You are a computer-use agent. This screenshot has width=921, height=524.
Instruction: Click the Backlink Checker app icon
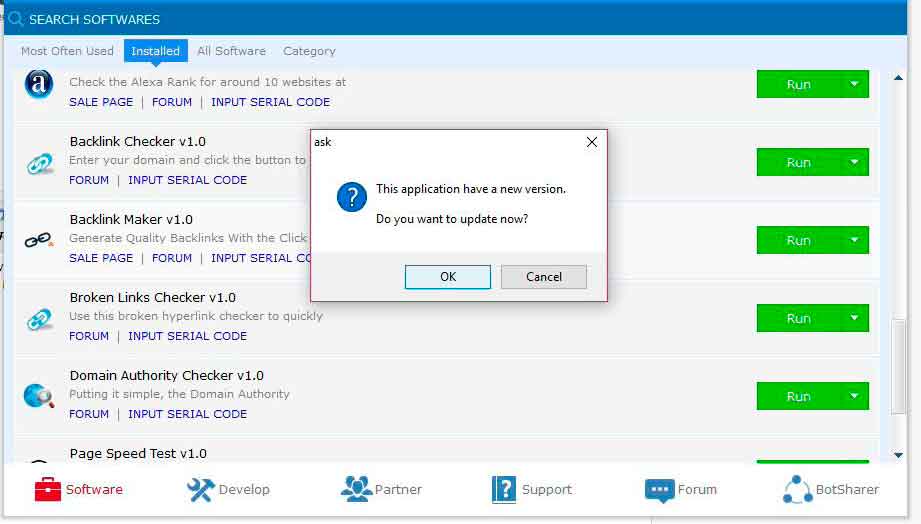[x=39, y=163]
